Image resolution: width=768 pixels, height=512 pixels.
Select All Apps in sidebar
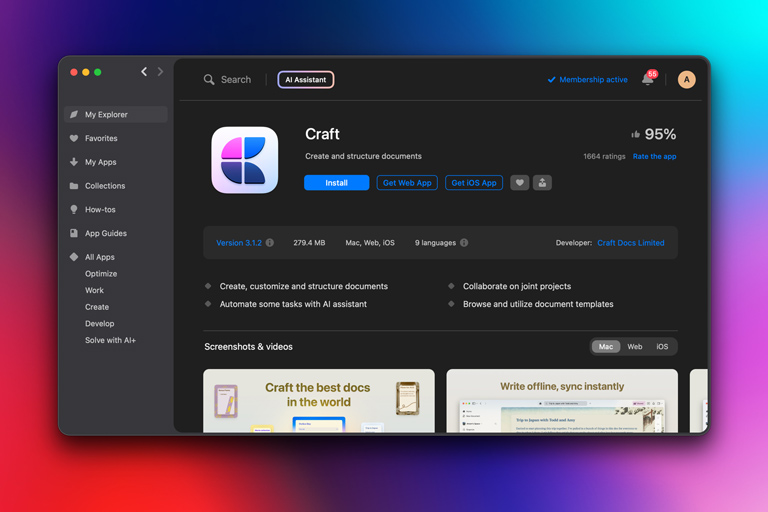[99, 257]
